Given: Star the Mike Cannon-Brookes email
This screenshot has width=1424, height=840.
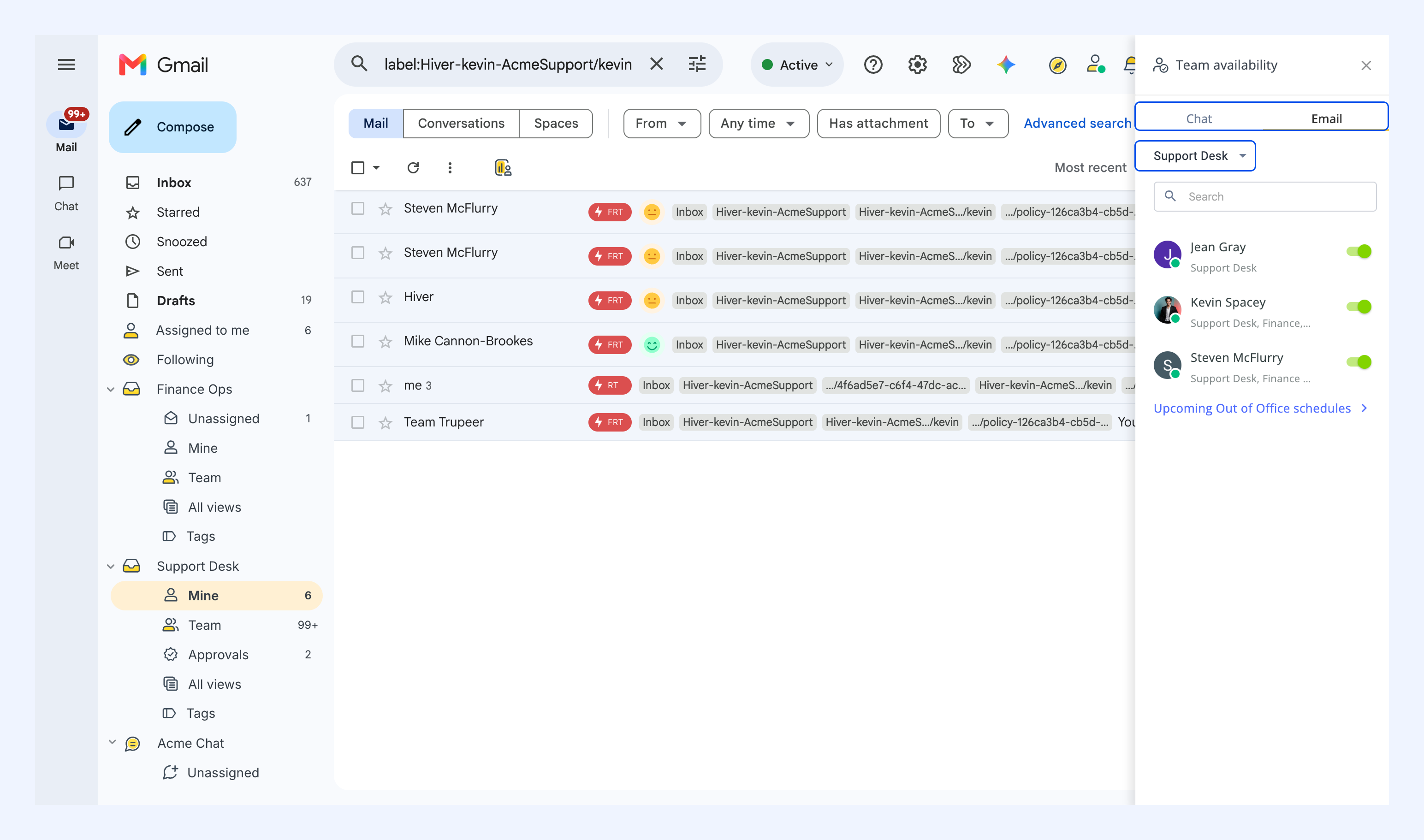Looking at the screenshot, I should click(386, 342).
